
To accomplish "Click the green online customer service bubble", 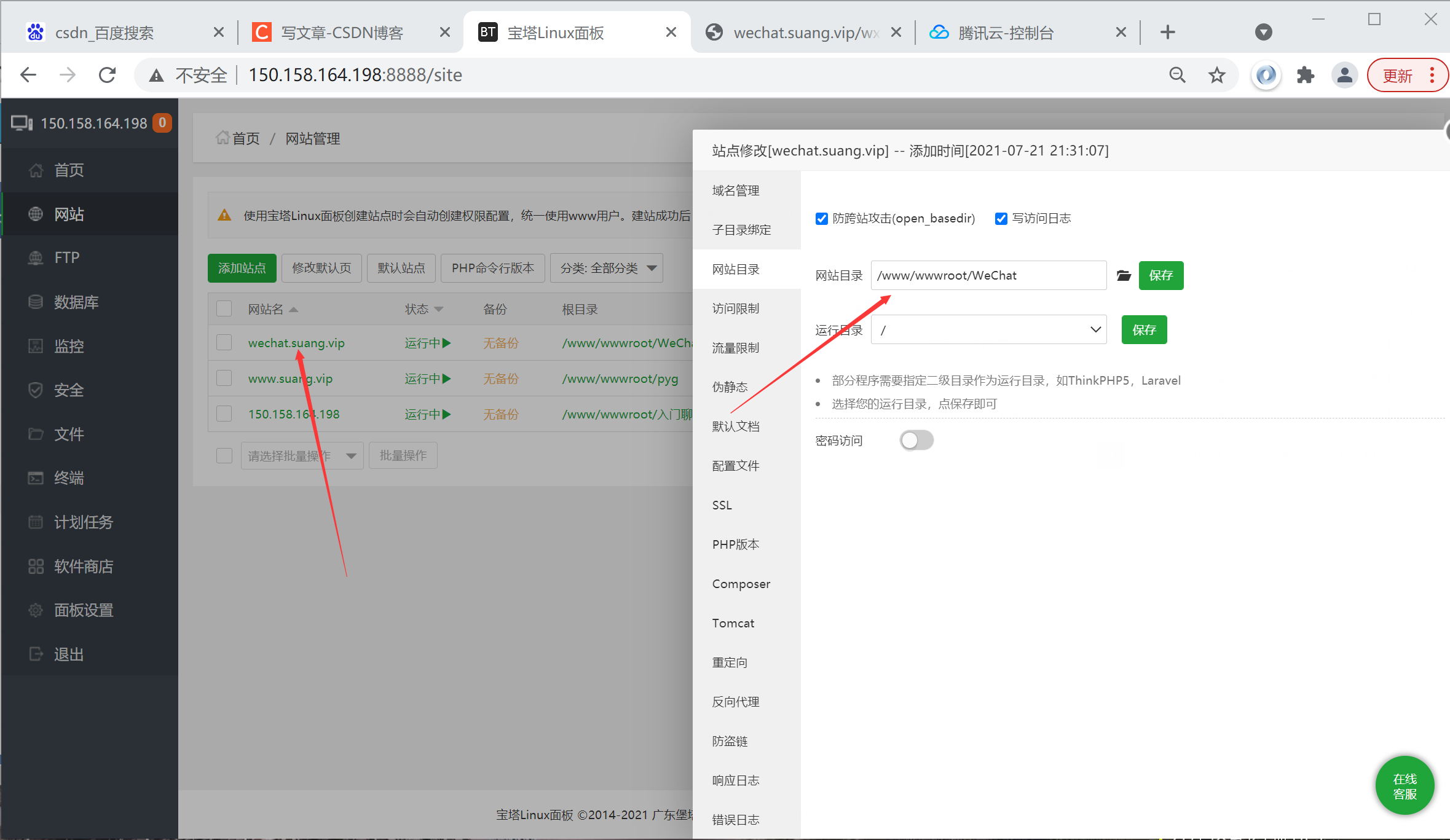I will click(x=1405, y=786).
